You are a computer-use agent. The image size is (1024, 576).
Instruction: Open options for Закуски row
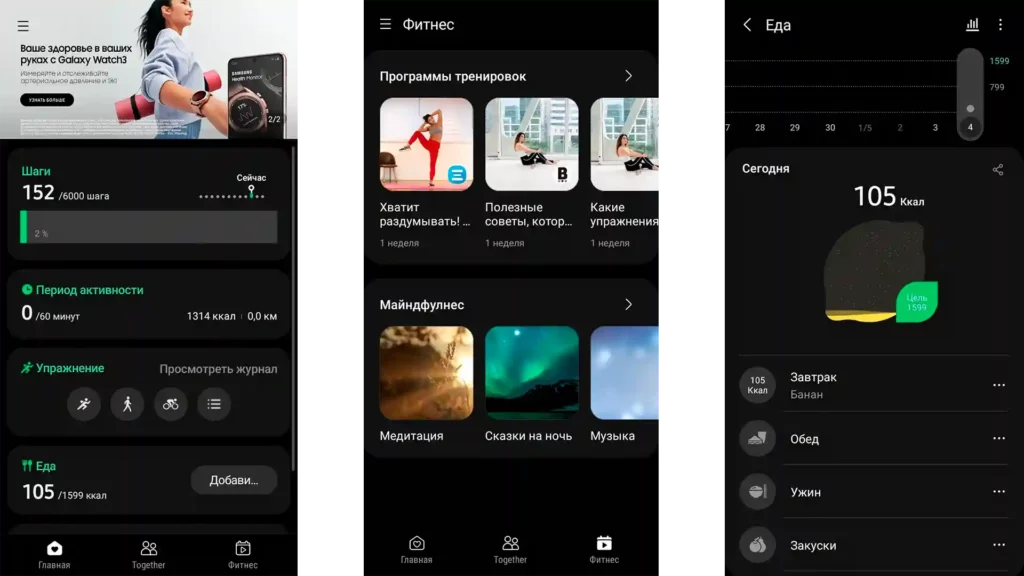coord(999,545)
